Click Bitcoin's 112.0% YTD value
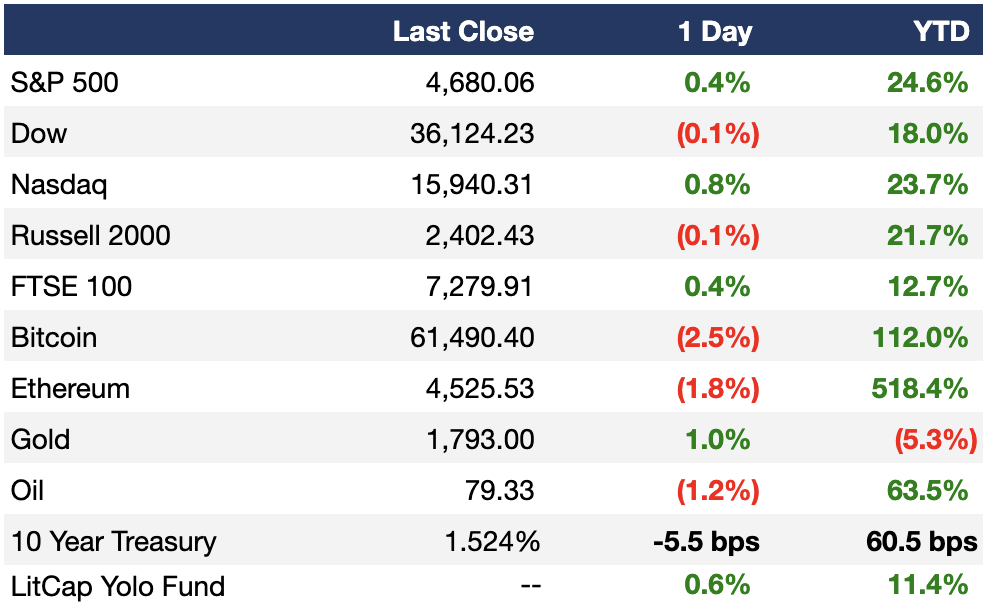986x612 pixels. click(921, 338)
